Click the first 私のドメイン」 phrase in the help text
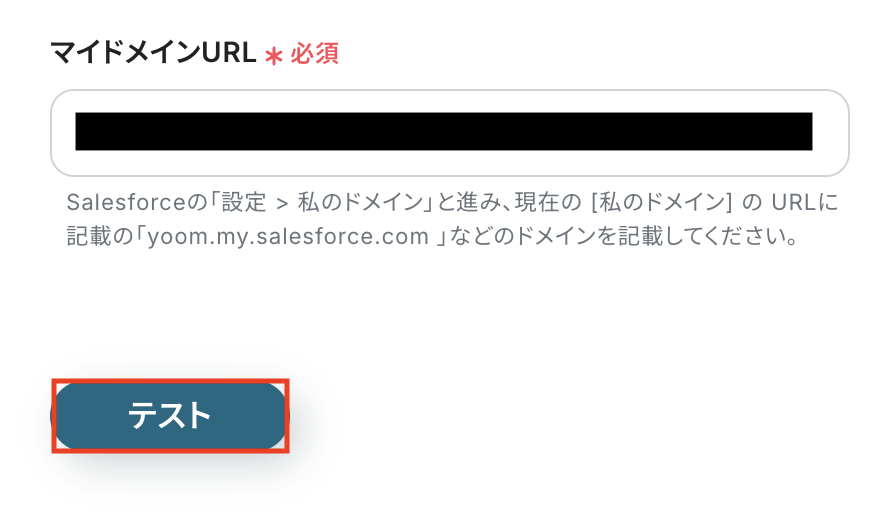The image size is (896, 512). point(365,202)
